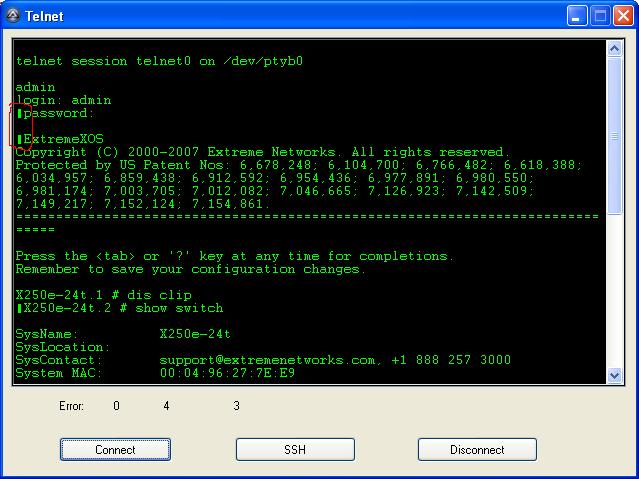Click the 'login: admin' line
This screenshot has width=639, height=479.
click(x=63, y=100)
